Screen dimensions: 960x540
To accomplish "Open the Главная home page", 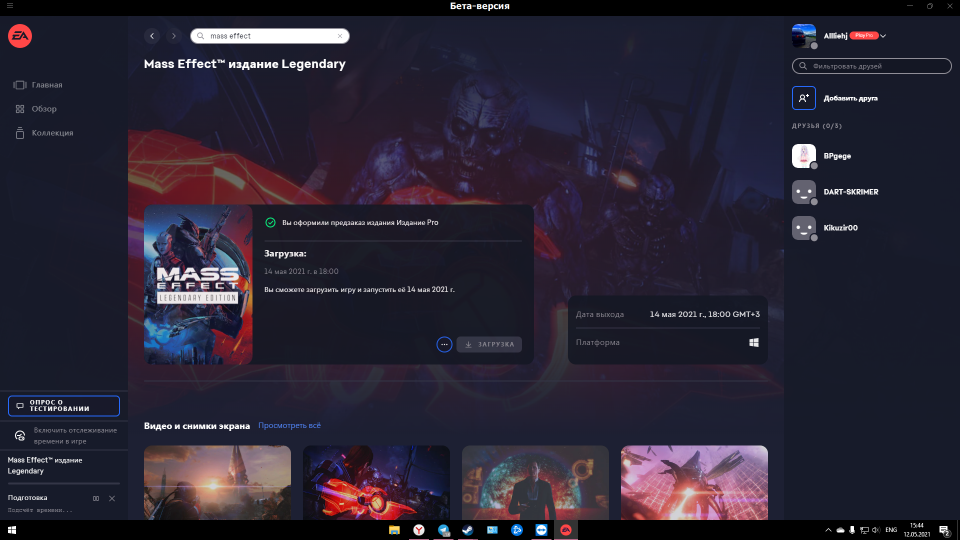I will (x=38, y=84).
